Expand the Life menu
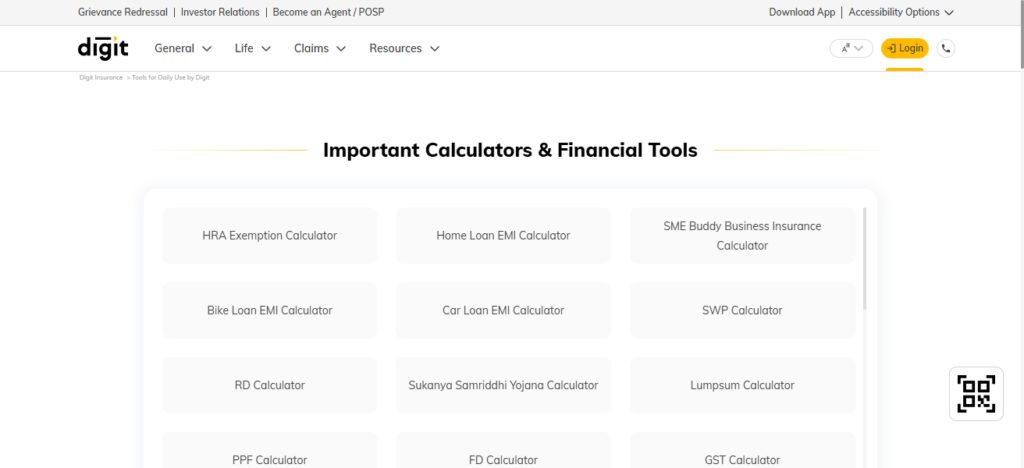The height and width of the screenshot is (468, 1024). pyautogui.click(x=253, y=48)
